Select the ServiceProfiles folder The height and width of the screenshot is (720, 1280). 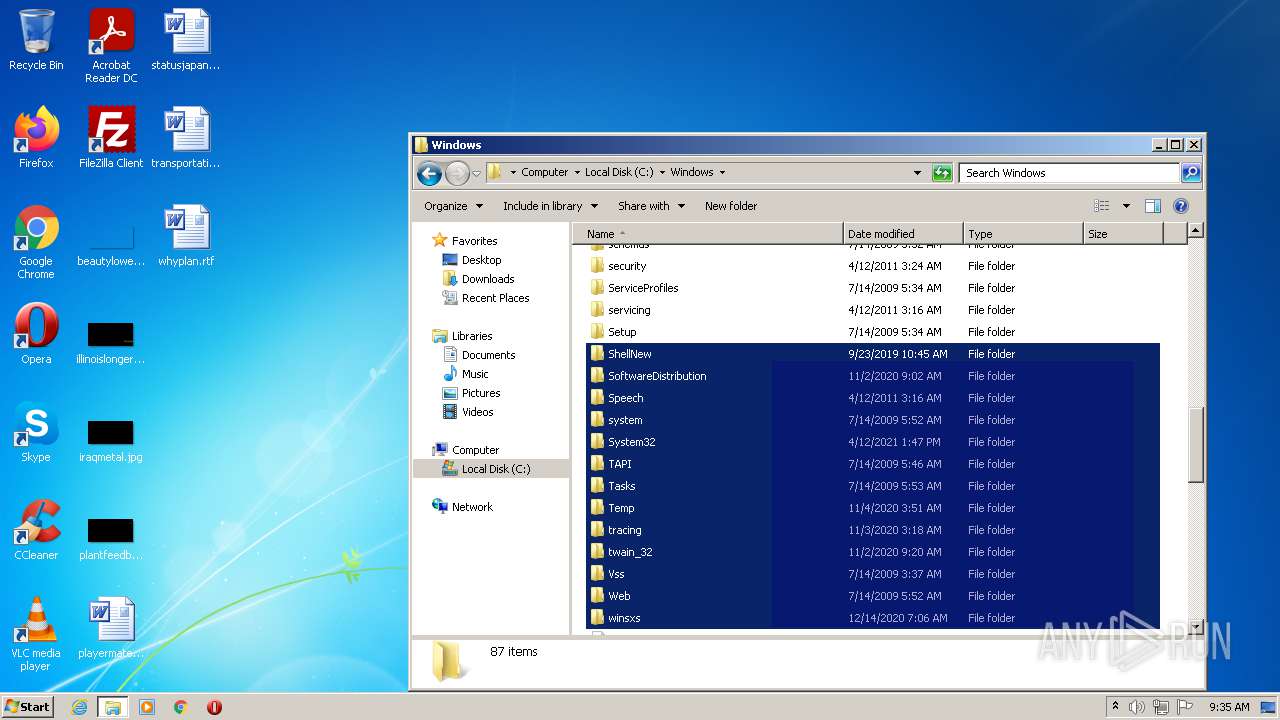[x=872, y=288]
